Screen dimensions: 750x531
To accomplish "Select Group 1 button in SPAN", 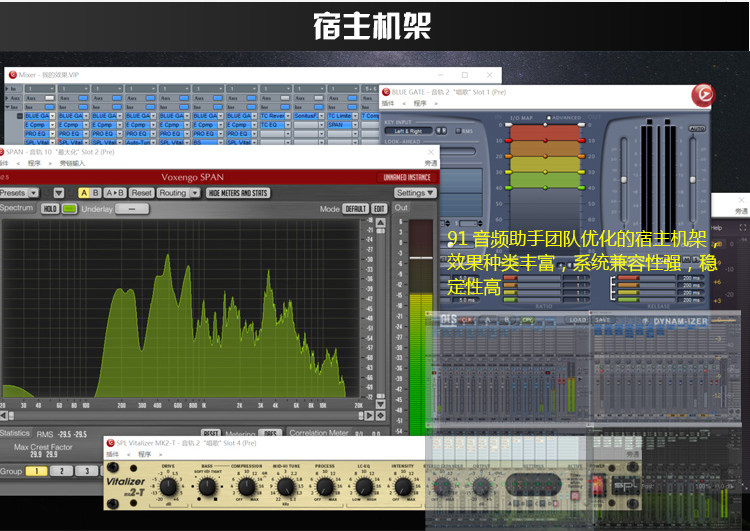I will tap(36, 471).
